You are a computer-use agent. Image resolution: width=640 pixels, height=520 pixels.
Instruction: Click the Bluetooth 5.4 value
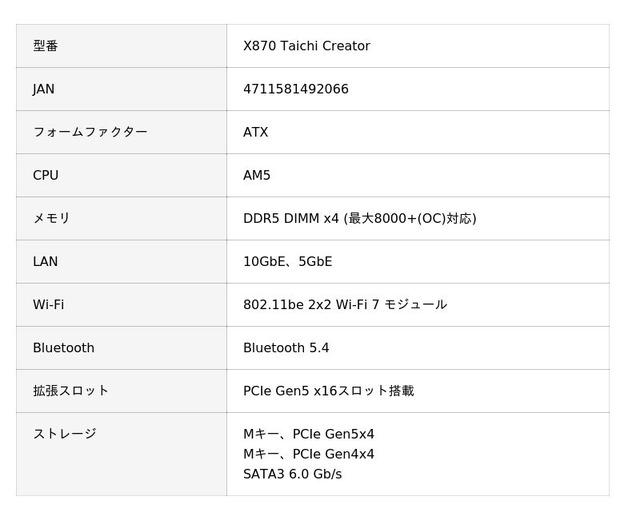point(286,347)
